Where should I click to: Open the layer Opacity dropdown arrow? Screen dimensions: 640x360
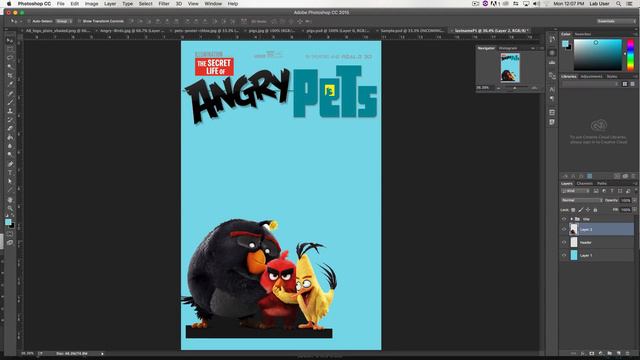tap(634, 200)
